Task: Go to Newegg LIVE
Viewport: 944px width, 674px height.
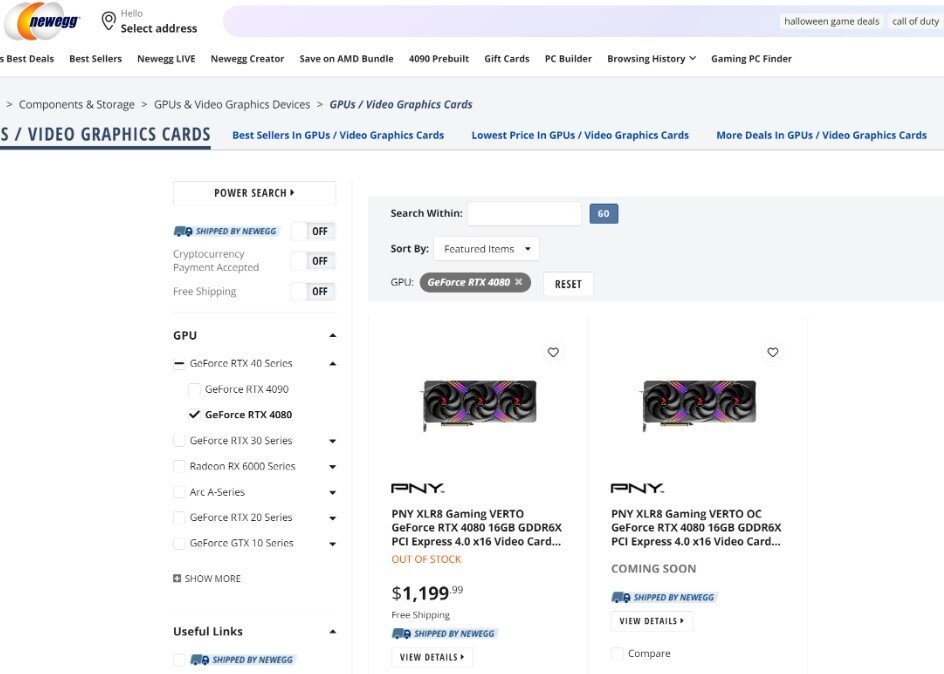Action: tap(166, 58)
